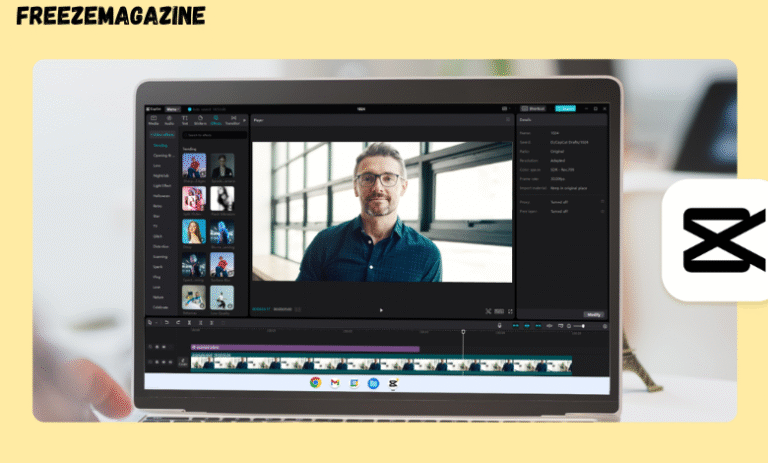The width and height of the screenshot is (768, 463).
Task: Select the Halloween effects category
Action: coord(161,196)
